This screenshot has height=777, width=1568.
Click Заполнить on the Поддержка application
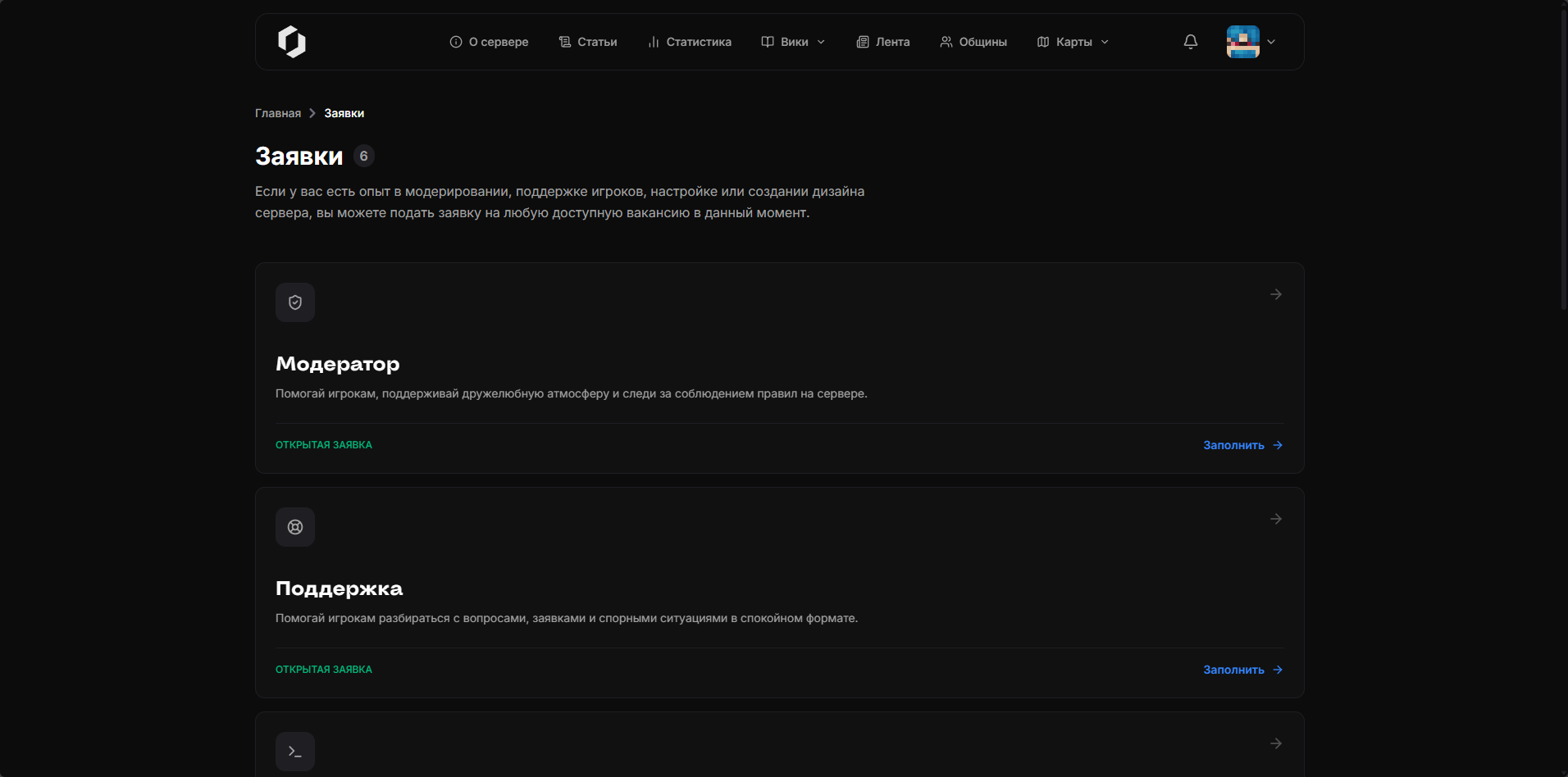(x=1243, y=670)
